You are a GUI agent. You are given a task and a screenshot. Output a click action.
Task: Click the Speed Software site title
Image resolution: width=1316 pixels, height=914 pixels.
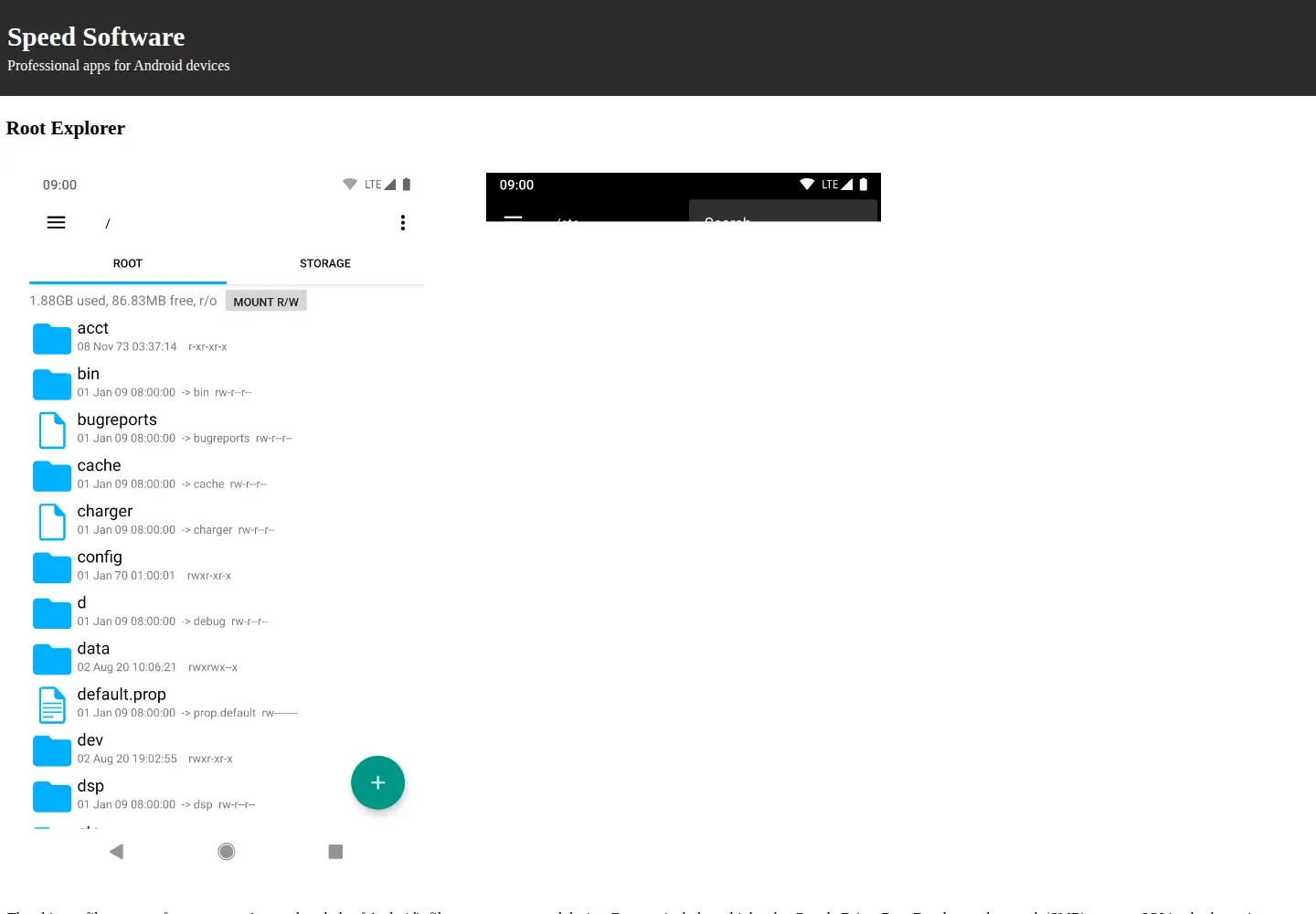96,37
